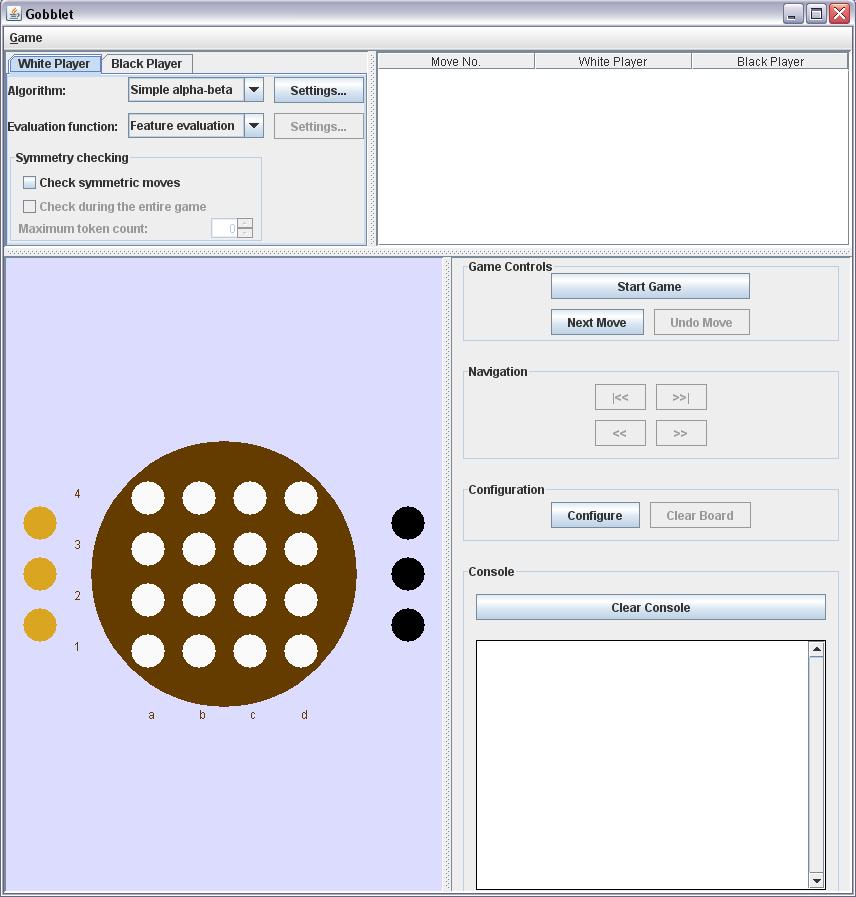Viewport: 856px width, 897px height.
Task: Click the Configure button
Action: 595,515
